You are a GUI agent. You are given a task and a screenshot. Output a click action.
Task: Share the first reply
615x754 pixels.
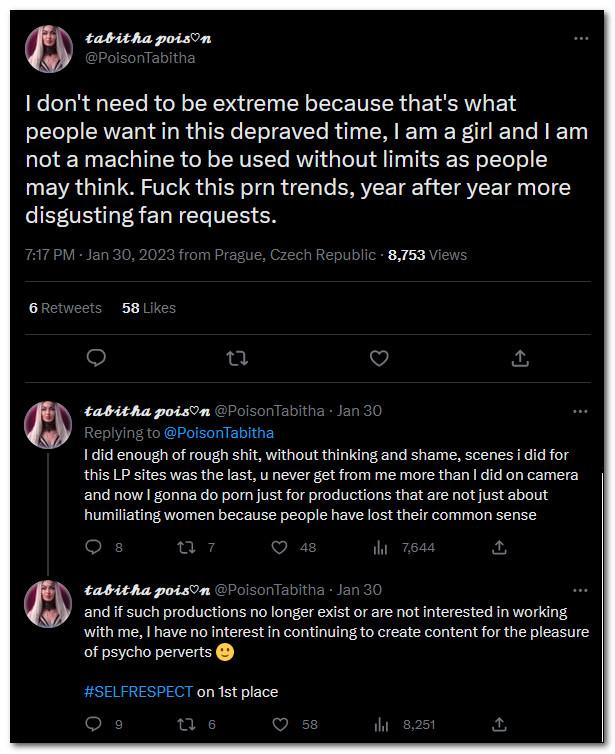(498, 547)
